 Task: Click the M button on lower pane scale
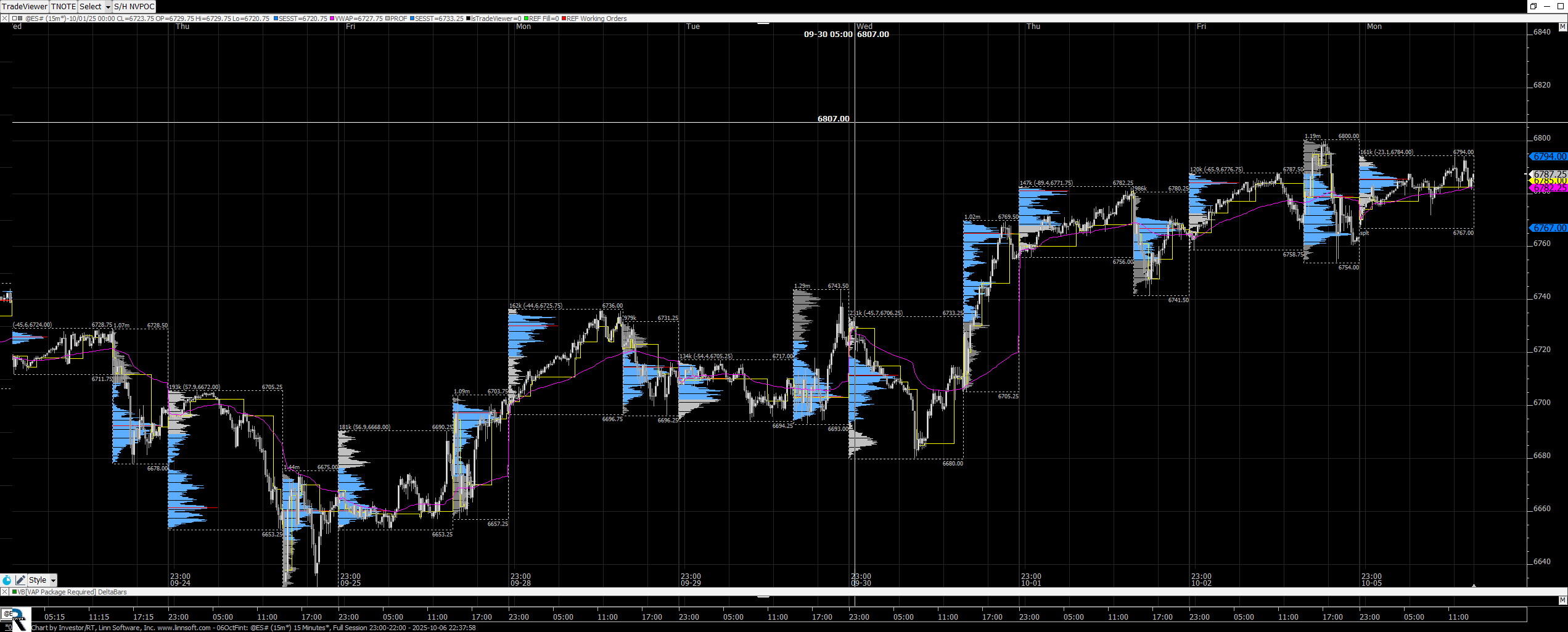tap(1562, 600)
